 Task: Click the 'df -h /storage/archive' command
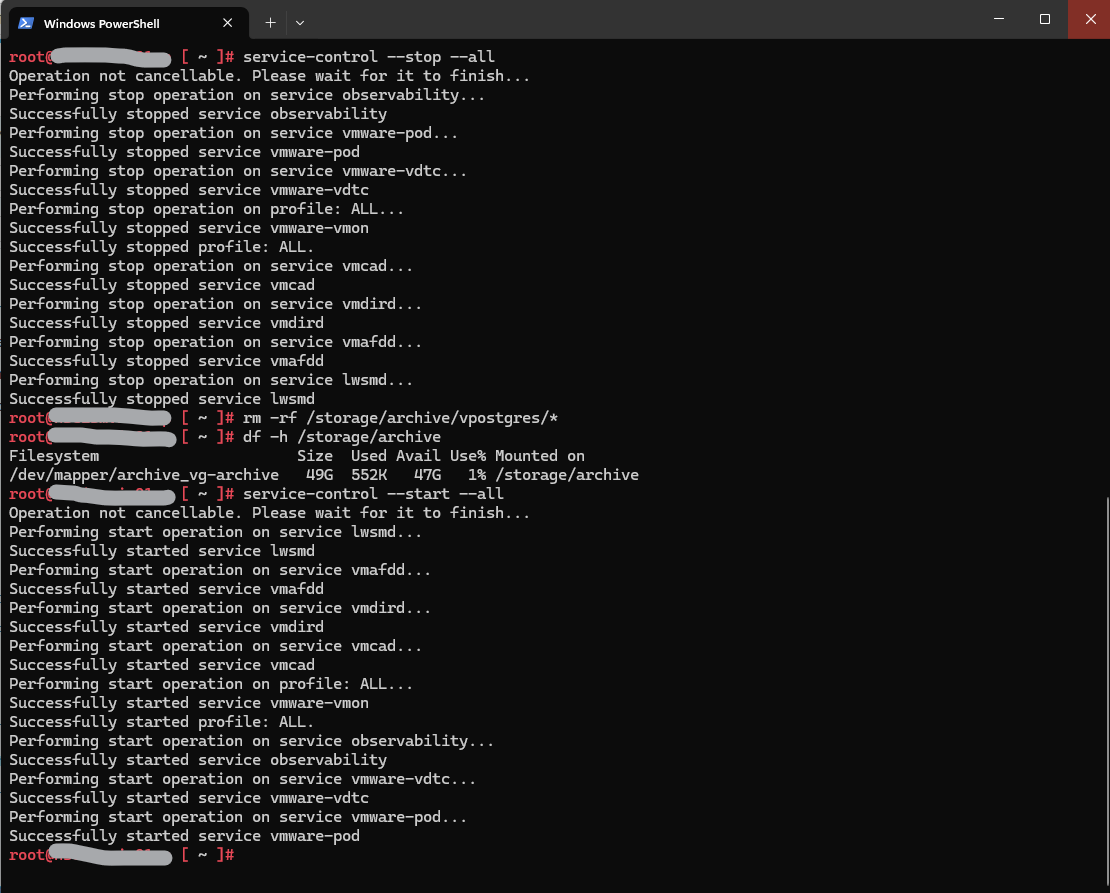click(341, 437)
